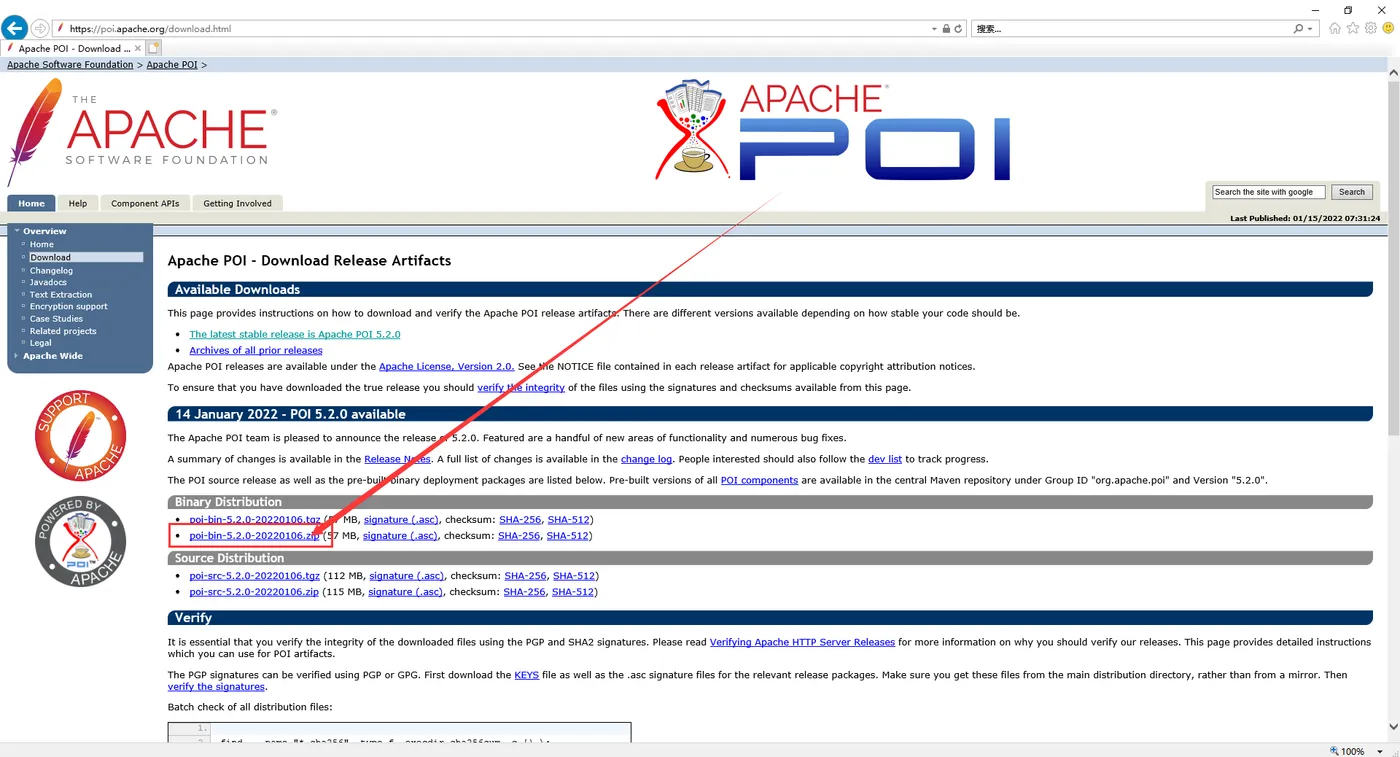Open address bar autocomplete dropdown arrow
The image size is (1400, 757).
coord(934,29)
